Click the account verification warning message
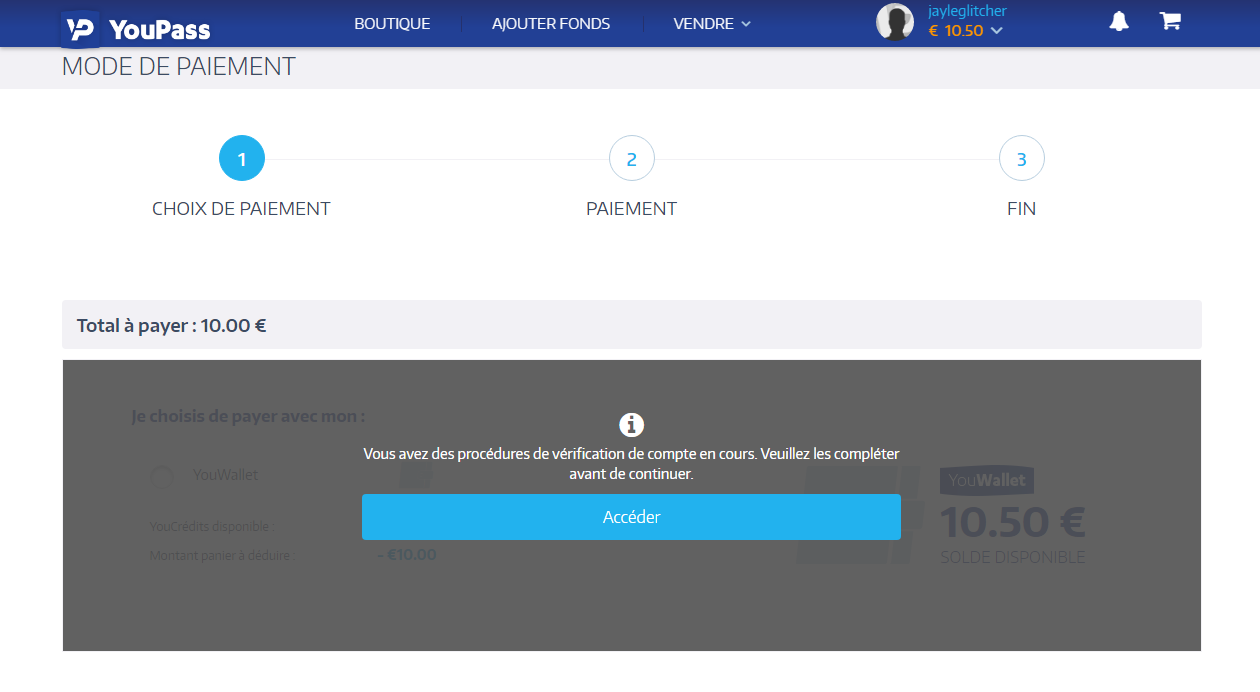This screenshot has width=1260, height=692. coord(631,464)
